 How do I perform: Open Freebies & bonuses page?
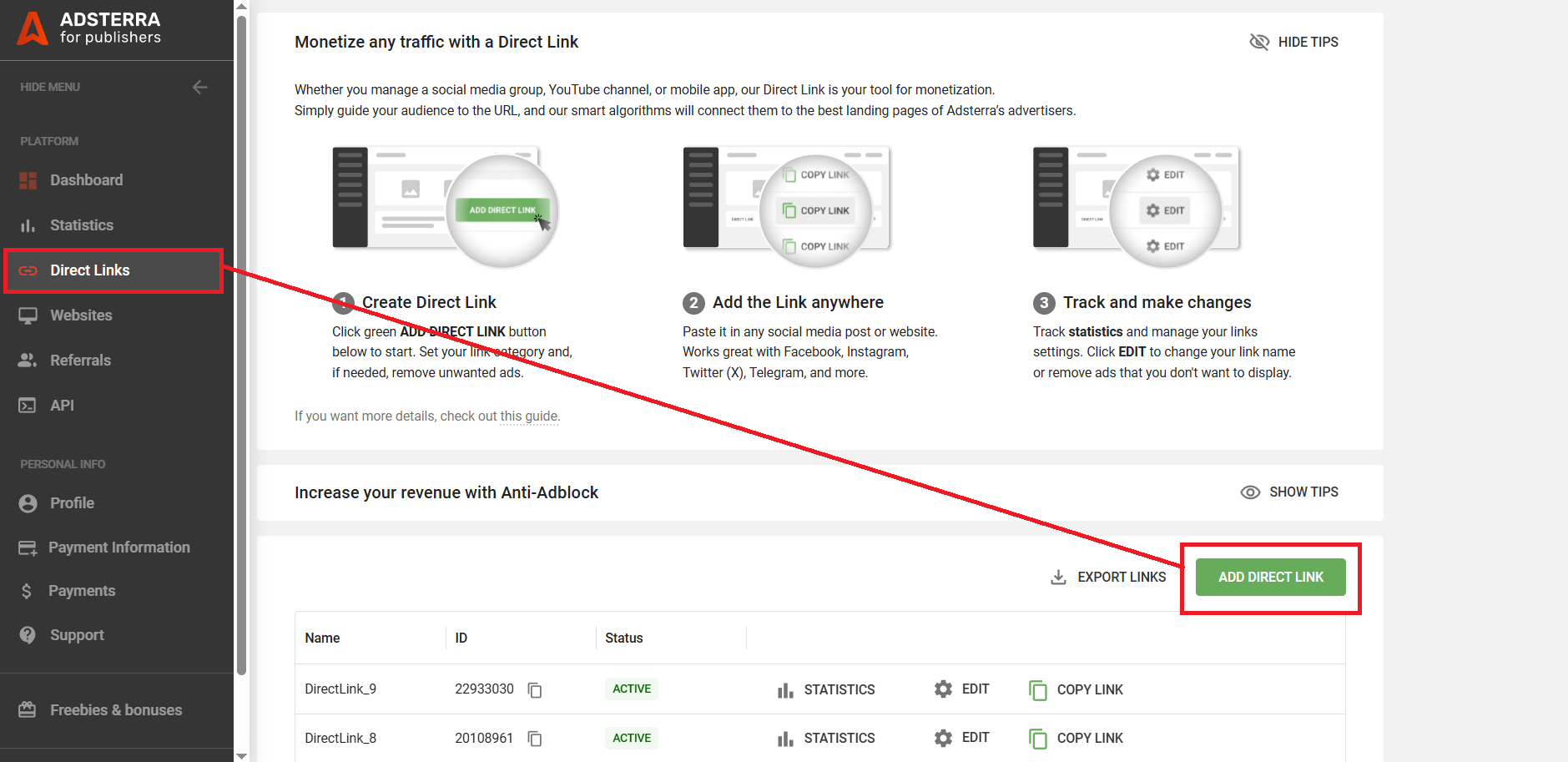click(x=116, y=710)
